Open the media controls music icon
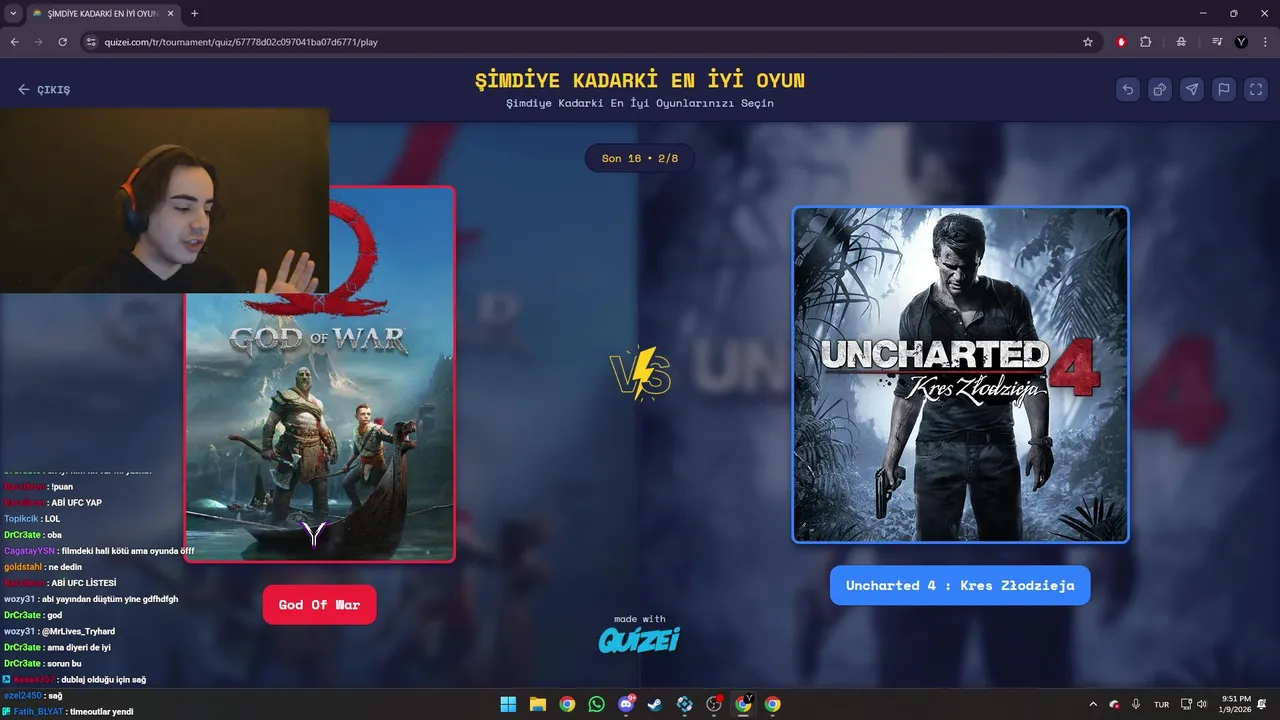The height and width of the screenshot is (720, 1280). (1217, 42)
